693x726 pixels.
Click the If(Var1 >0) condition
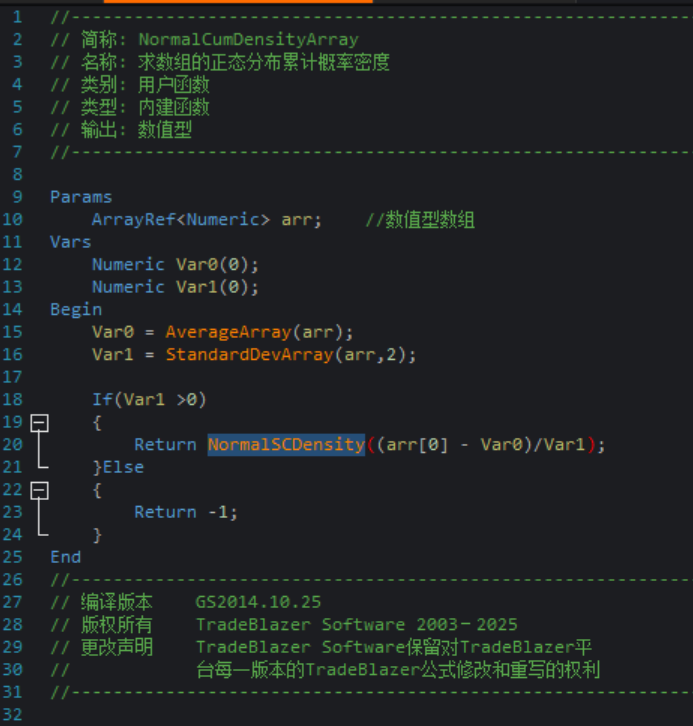(149, 400)
